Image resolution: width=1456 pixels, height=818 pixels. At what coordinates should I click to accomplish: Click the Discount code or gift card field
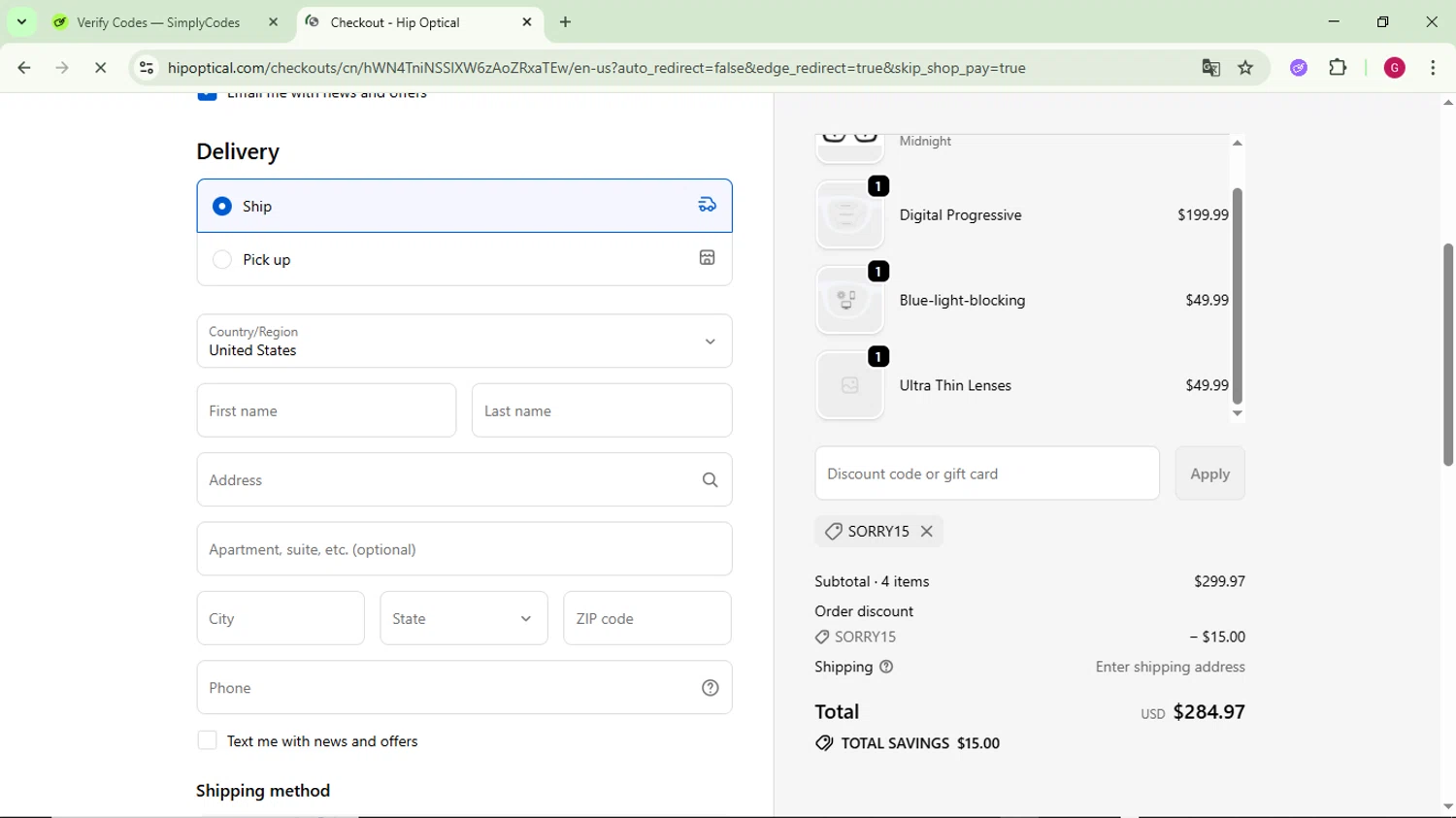click(x=986, y=474)
